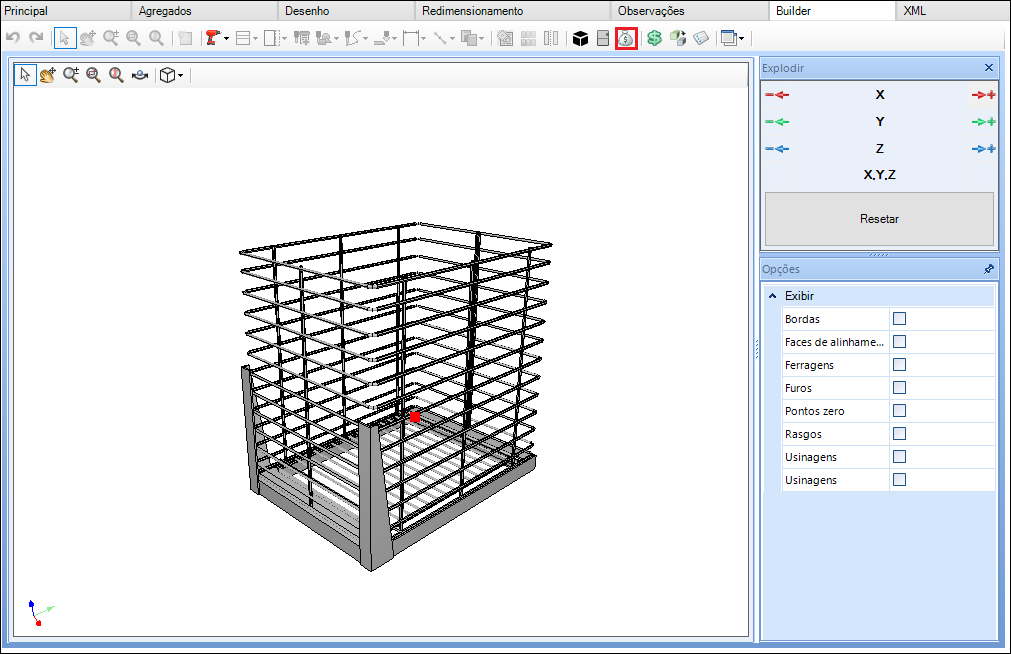Increase Z explode with blue plus arrow
This screenshot has width=1011, height=654.
[x=983, y=149]
